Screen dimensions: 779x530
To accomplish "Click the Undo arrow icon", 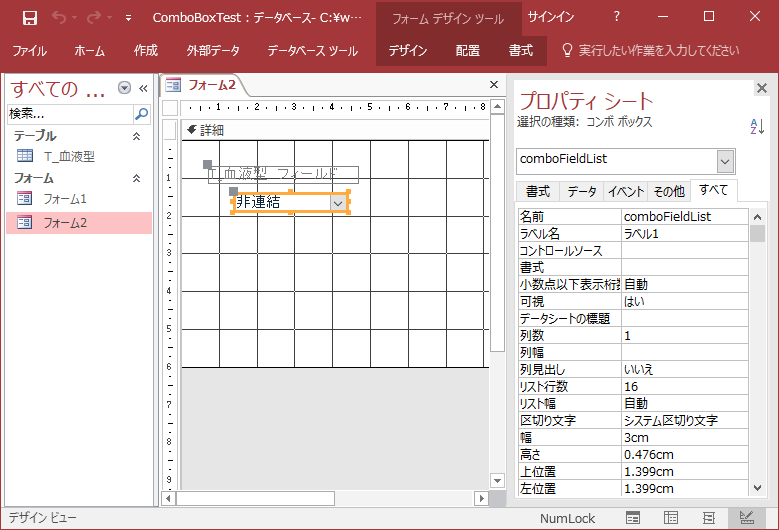I will (x=59, y=18).
